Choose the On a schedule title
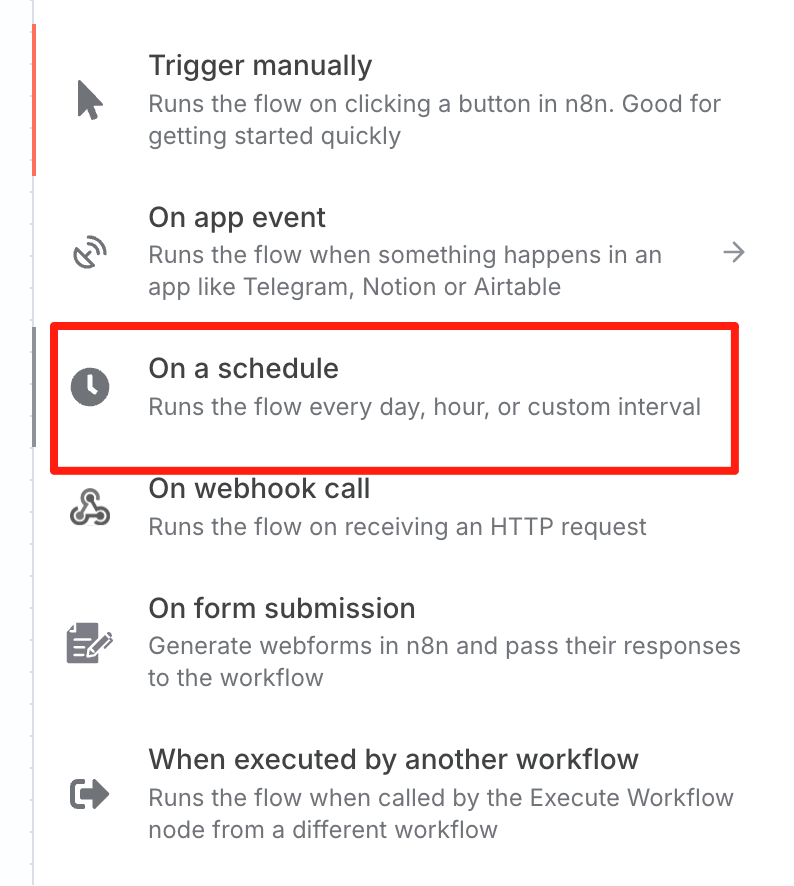Screen dimensions: 794x886 [244, 368]
